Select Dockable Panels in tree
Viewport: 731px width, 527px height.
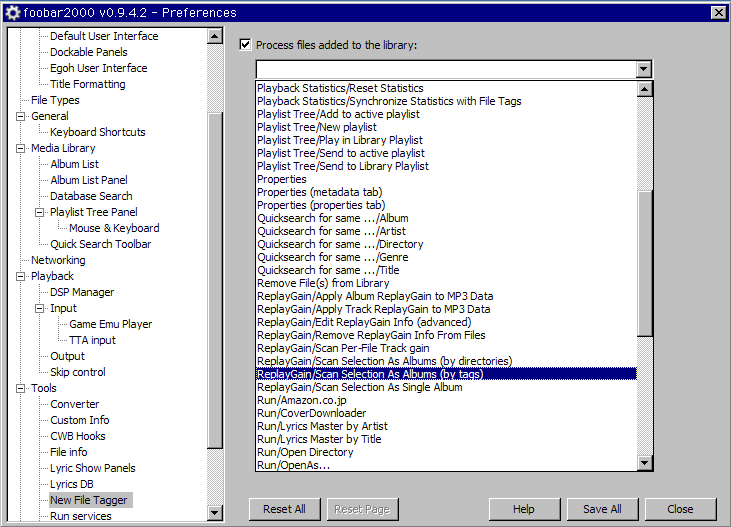(x=89, y=52)
